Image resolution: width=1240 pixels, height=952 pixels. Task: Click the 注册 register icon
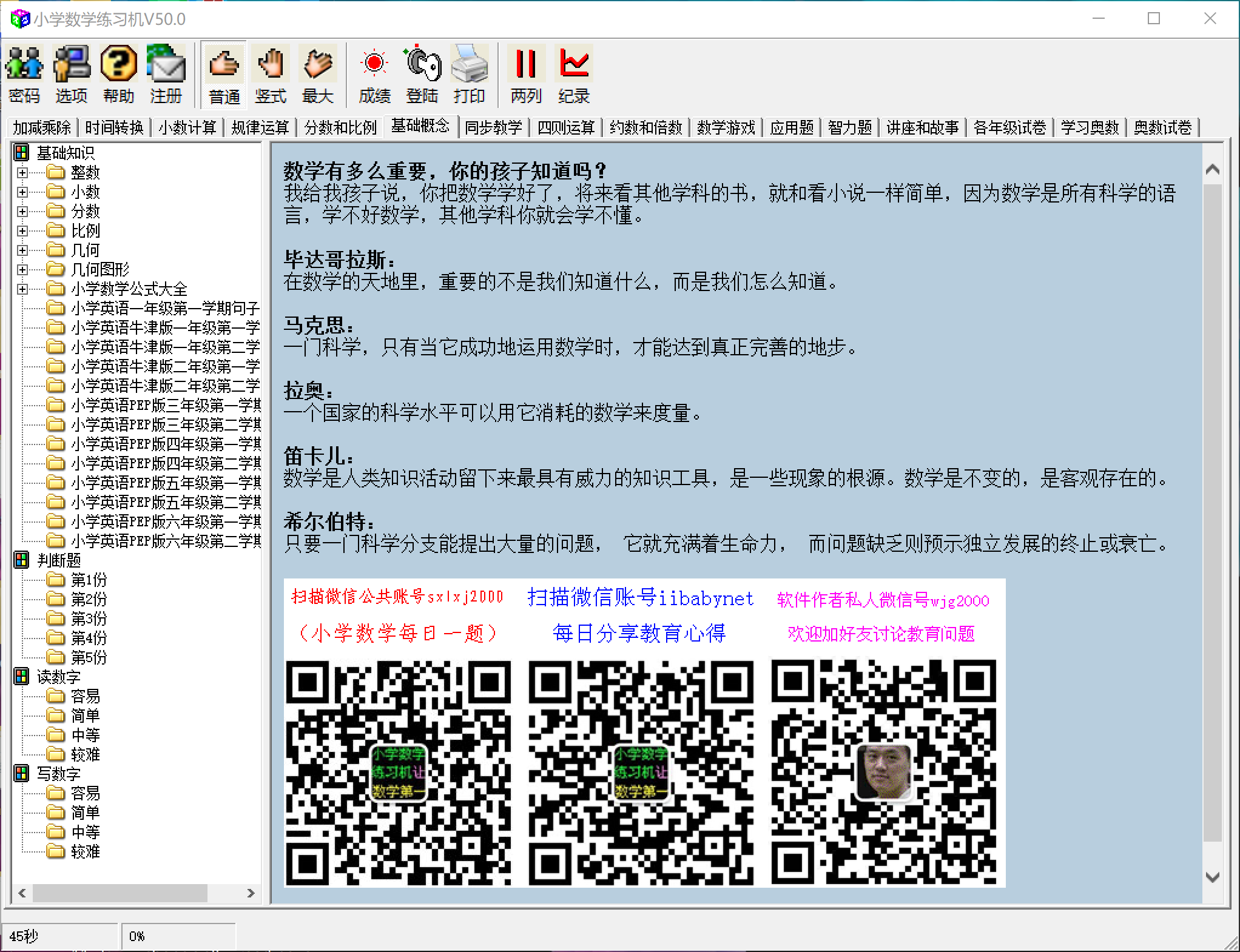(x=166, y=74)
